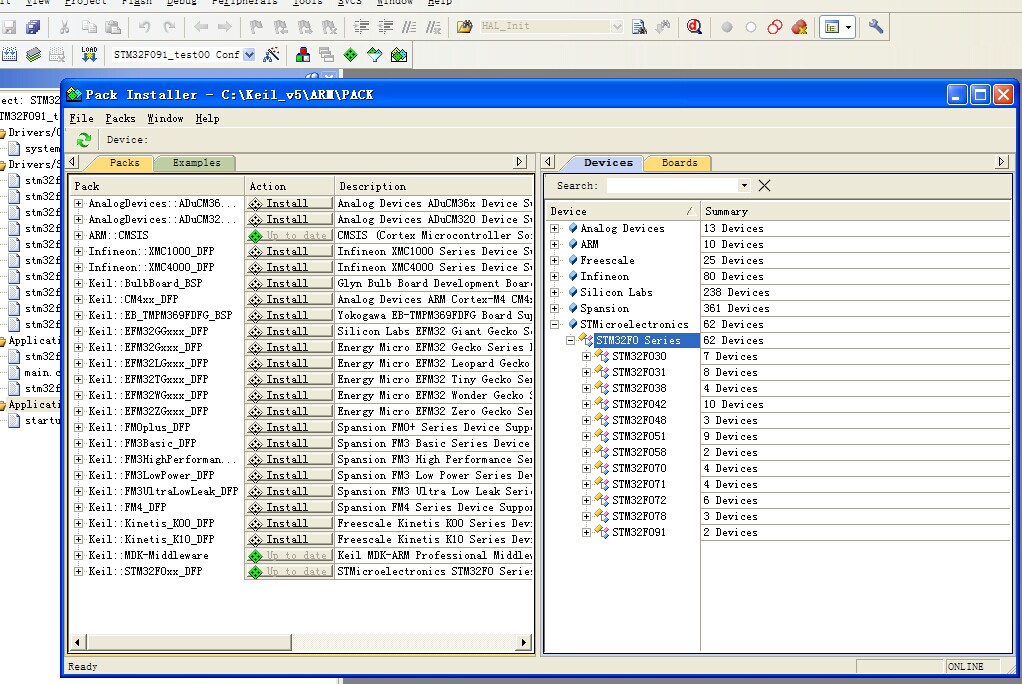Click Up to date button for Keil::MDK-Middleware
Screen dimensions: 1022x684
coord(290,556)
